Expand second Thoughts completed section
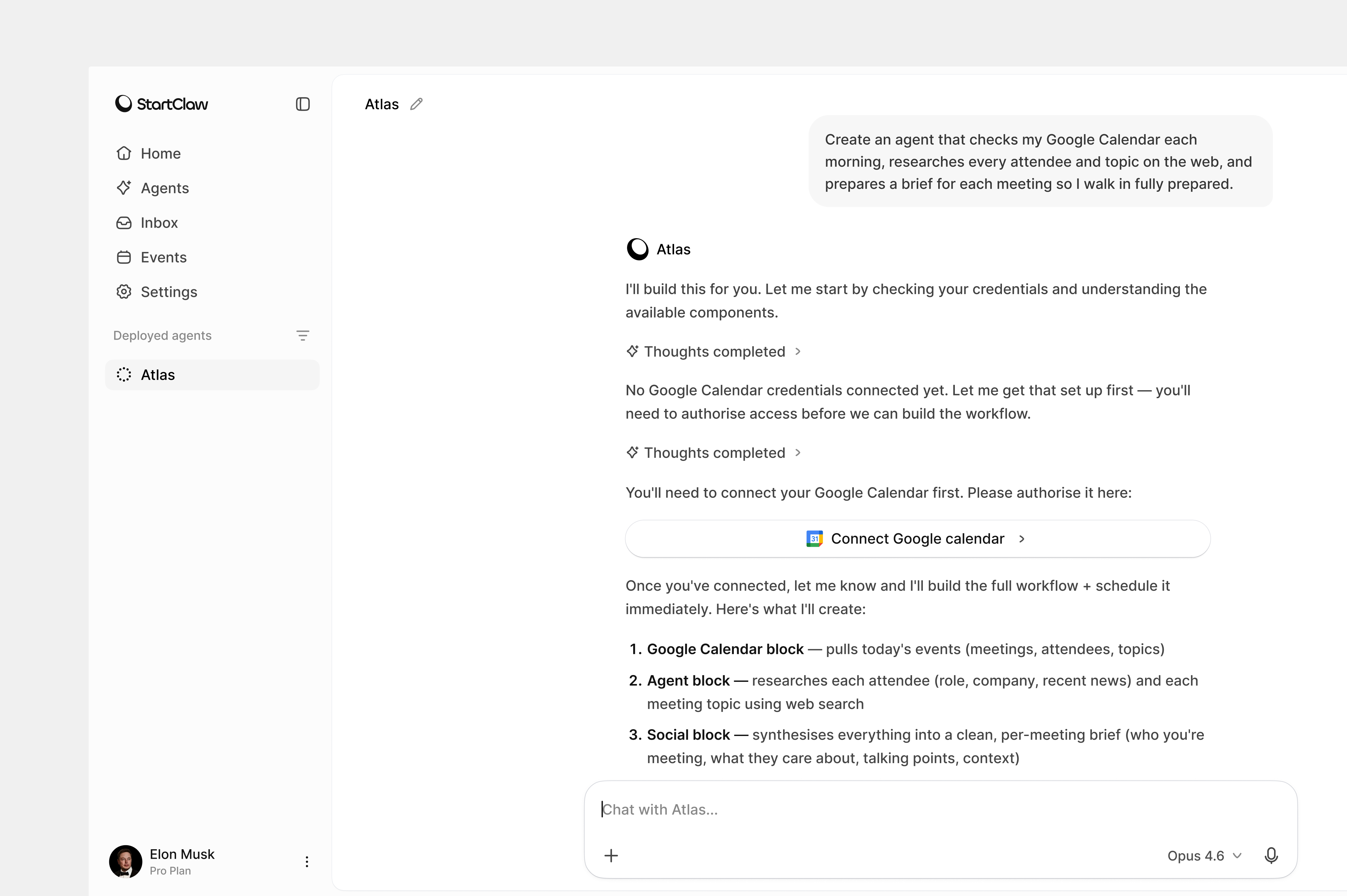Image resolution: width=1347 pixels, height=896 pixels. (714, 453)
